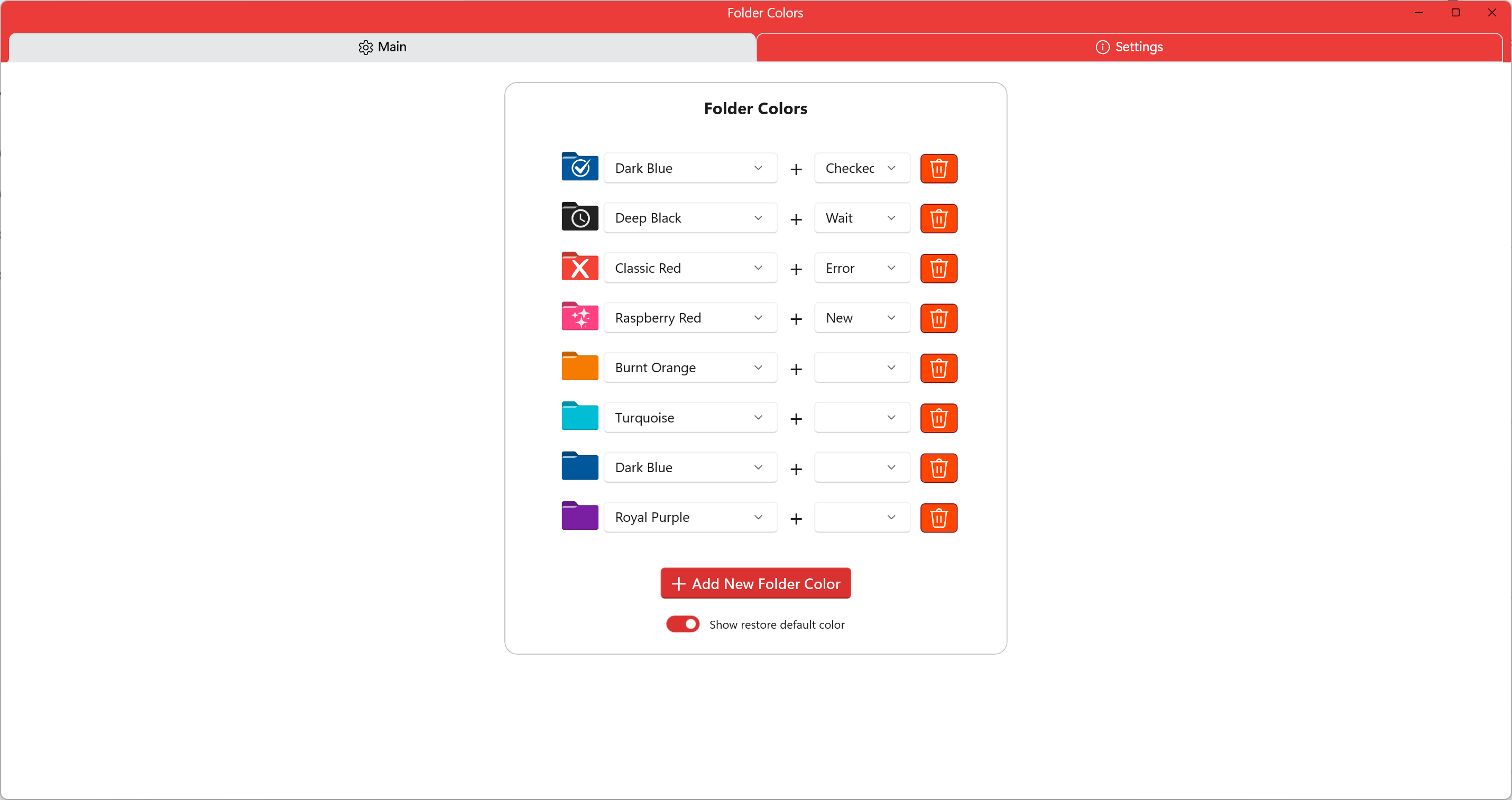The image size is (1512, 800).
Task: Click the red folder with X icon
Action: coord(579,267)
